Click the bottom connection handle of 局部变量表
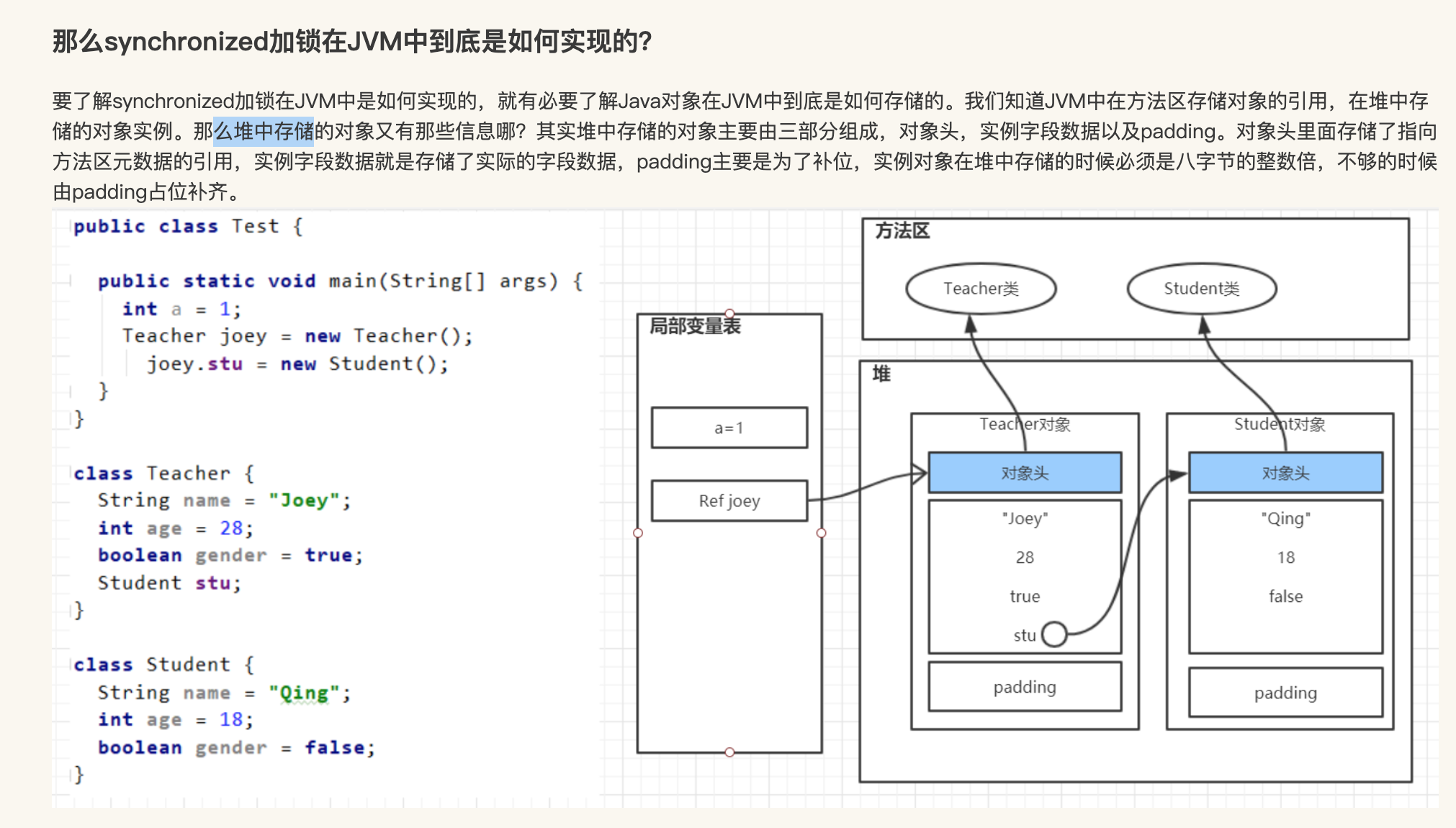The width and height of the screenshot is (1456, 828). (x=729, y=752)
